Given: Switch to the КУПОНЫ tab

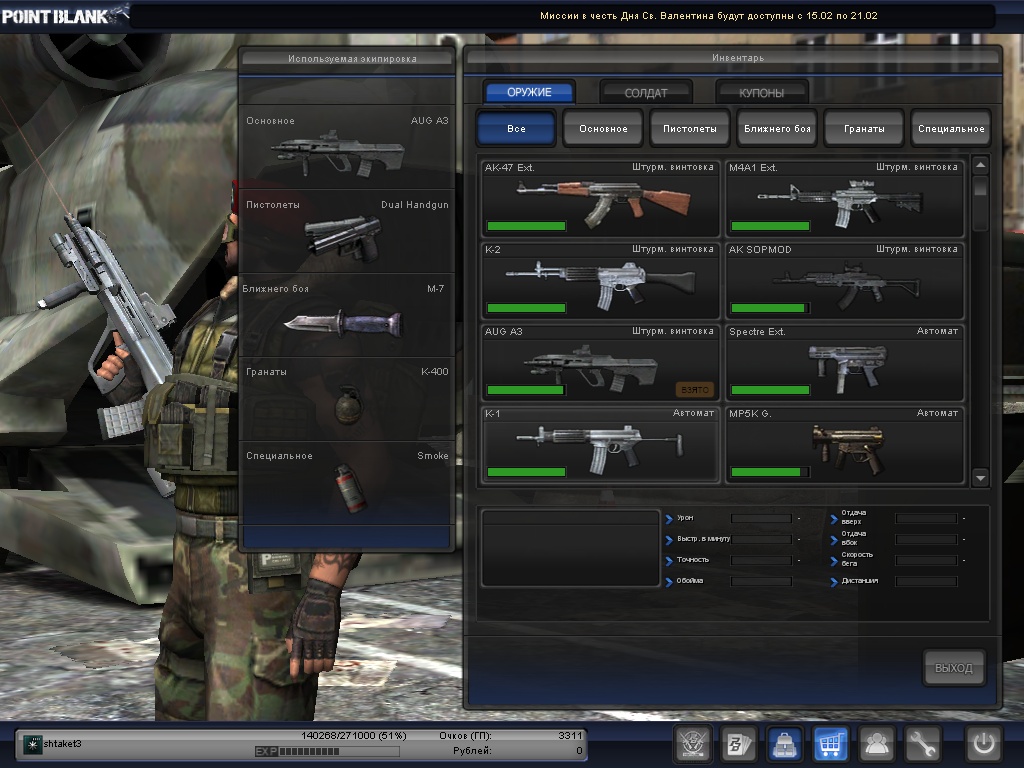Looking at the screenshot, I should click(761, 93).
